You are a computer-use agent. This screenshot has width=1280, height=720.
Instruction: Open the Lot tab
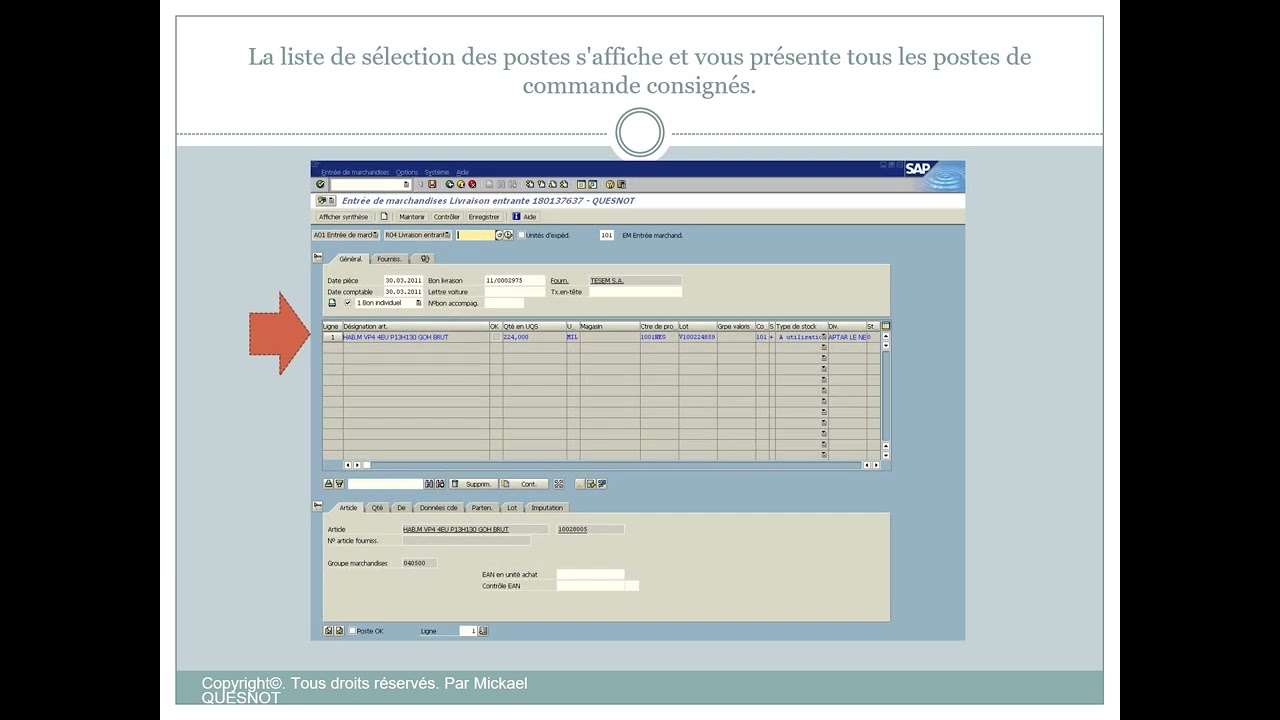(512, 508)
